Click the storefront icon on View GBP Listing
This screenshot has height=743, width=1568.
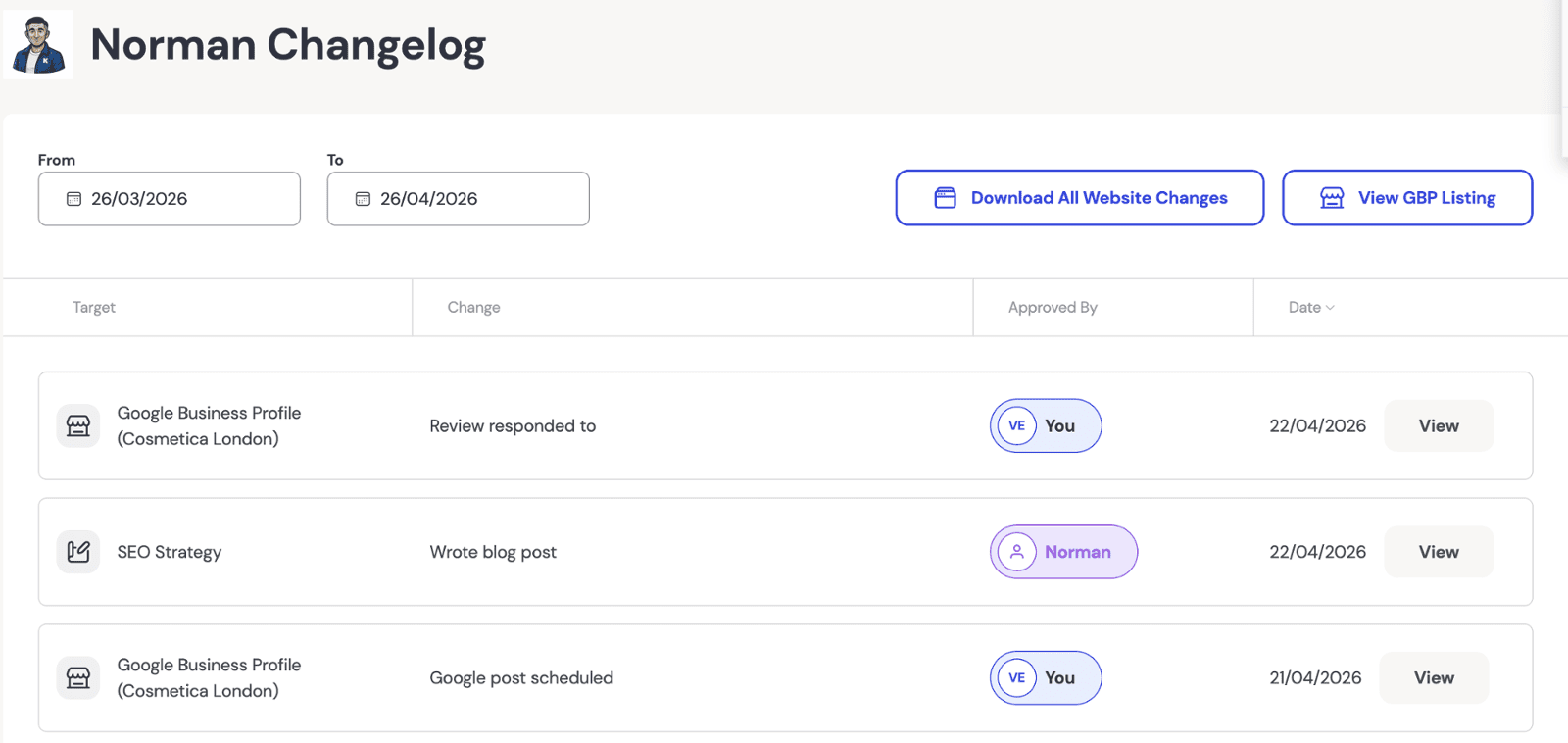(x=1332, y=198)
